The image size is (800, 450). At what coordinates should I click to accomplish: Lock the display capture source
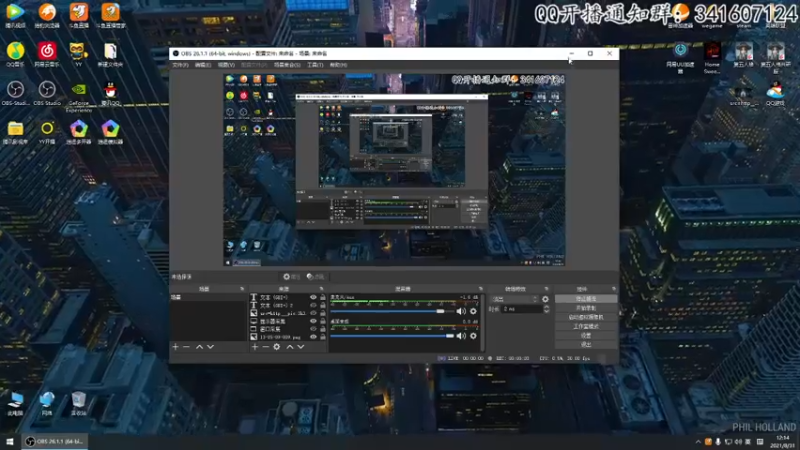[x=322, y=321]
